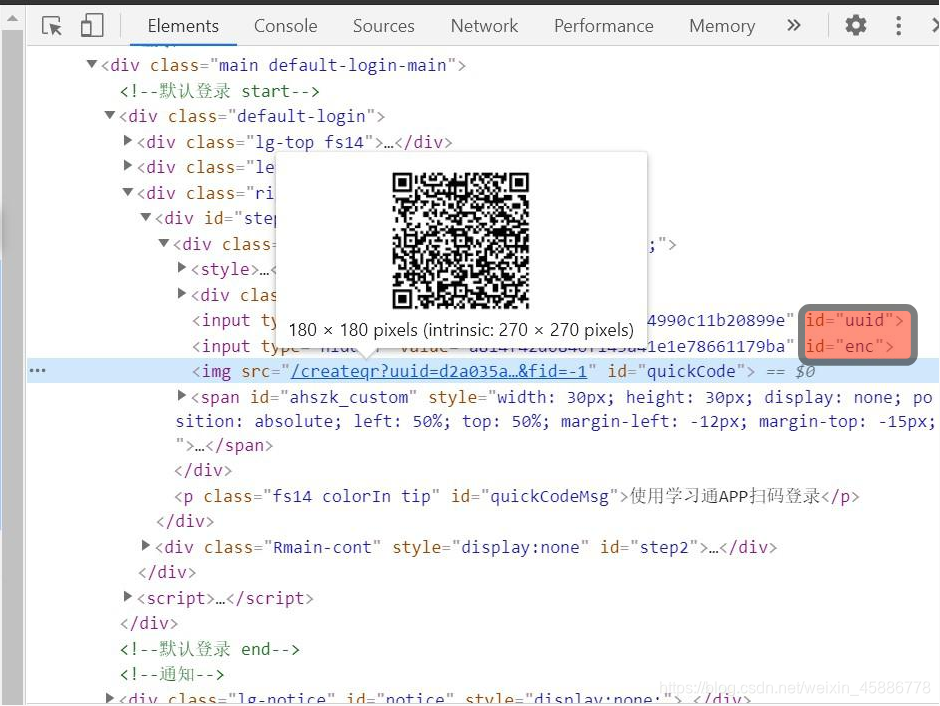940x706 pixels.
Task: Follow the /createqr?uuid src link
Action: click(438, 372)
